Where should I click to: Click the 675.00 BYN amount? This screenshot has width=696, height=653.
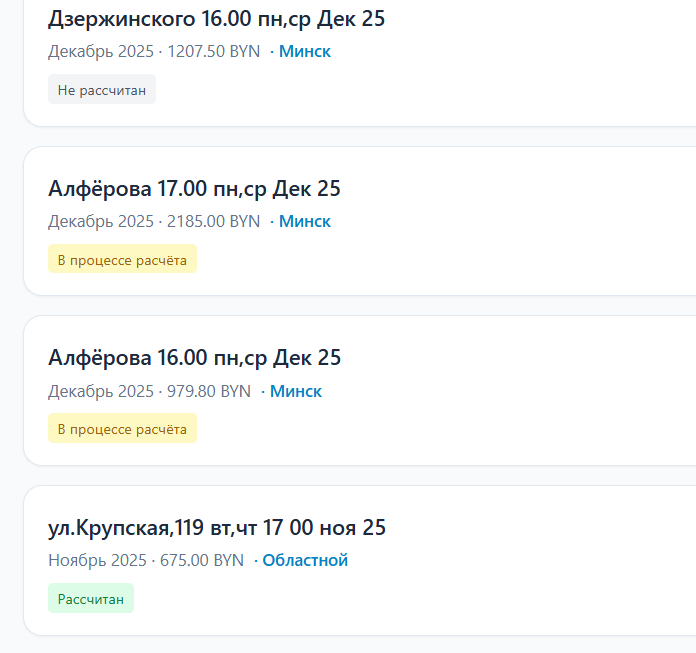201,560
